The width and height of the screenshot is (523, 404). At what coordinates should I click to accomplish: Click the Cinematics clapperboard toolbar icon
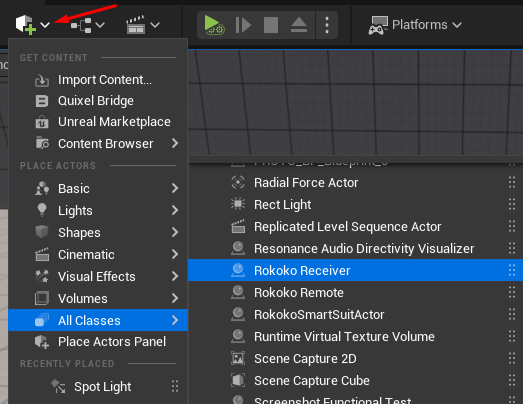(x=136, y=25)
